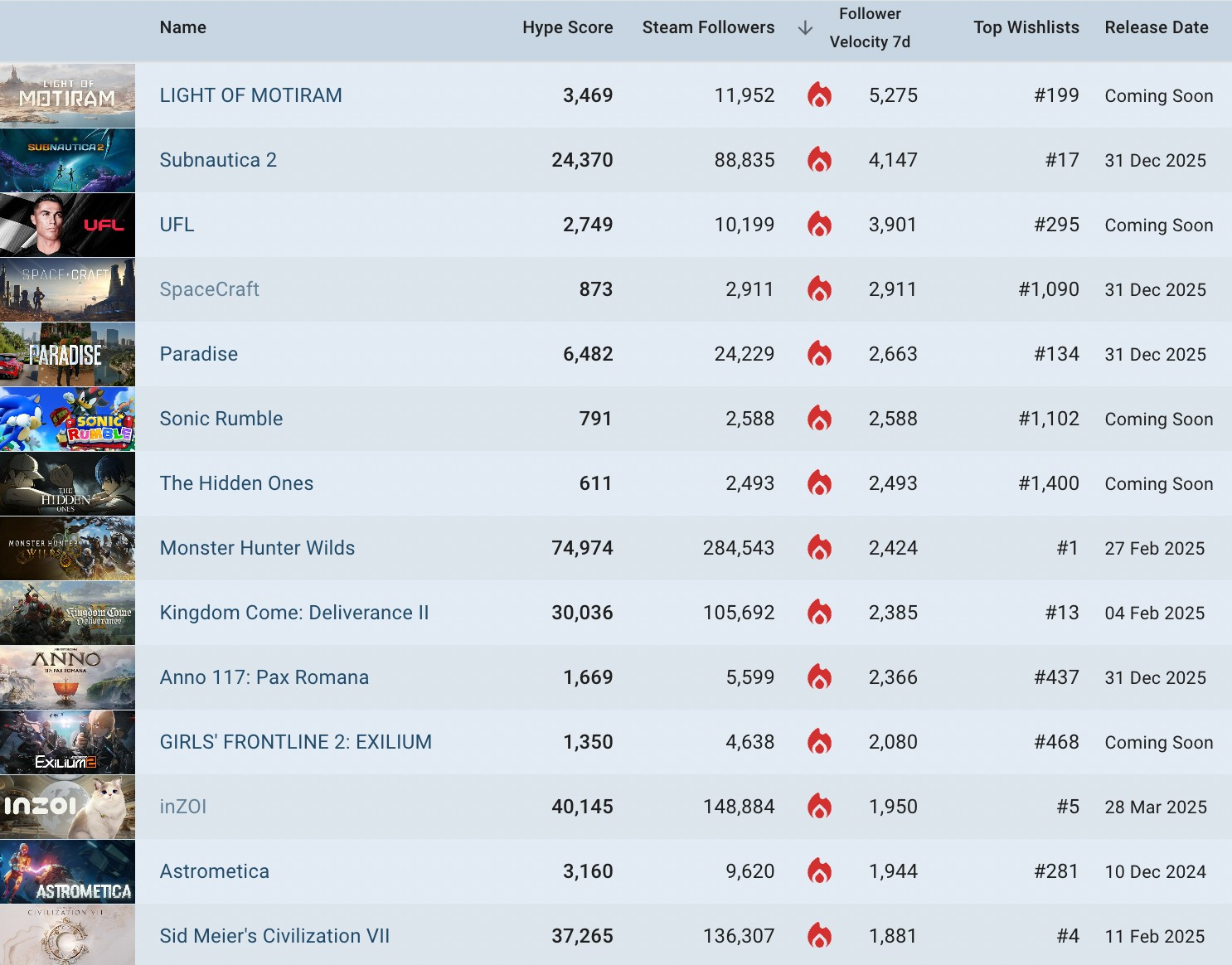Click the descending sort arrow beside Follower Velocity

pyautogui.click(x=805, y=28)
